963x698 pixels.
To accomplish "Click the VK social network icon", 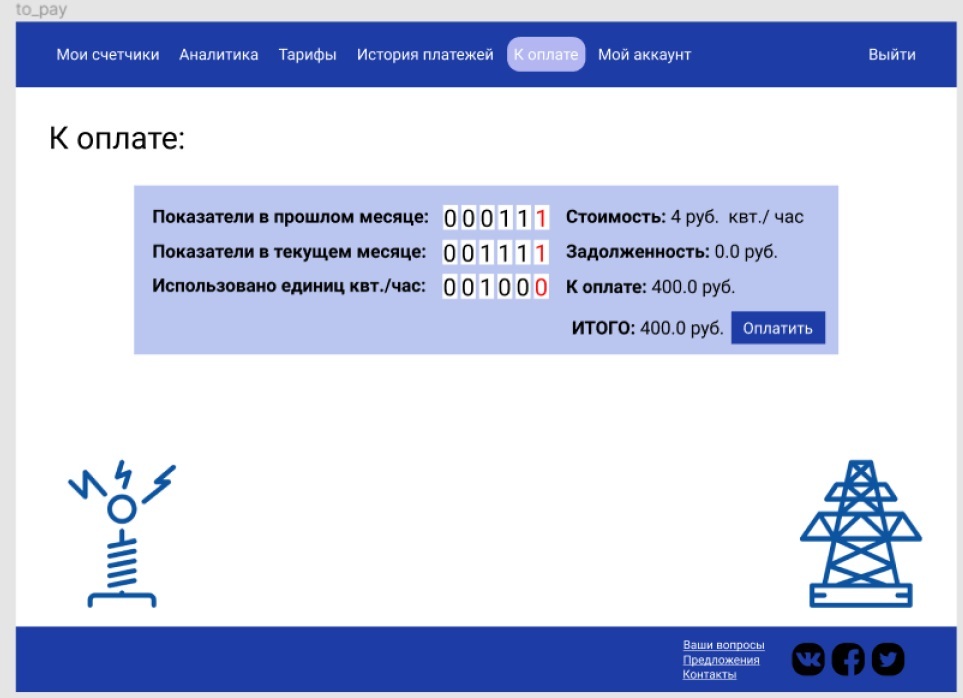I will coord(809,658).
